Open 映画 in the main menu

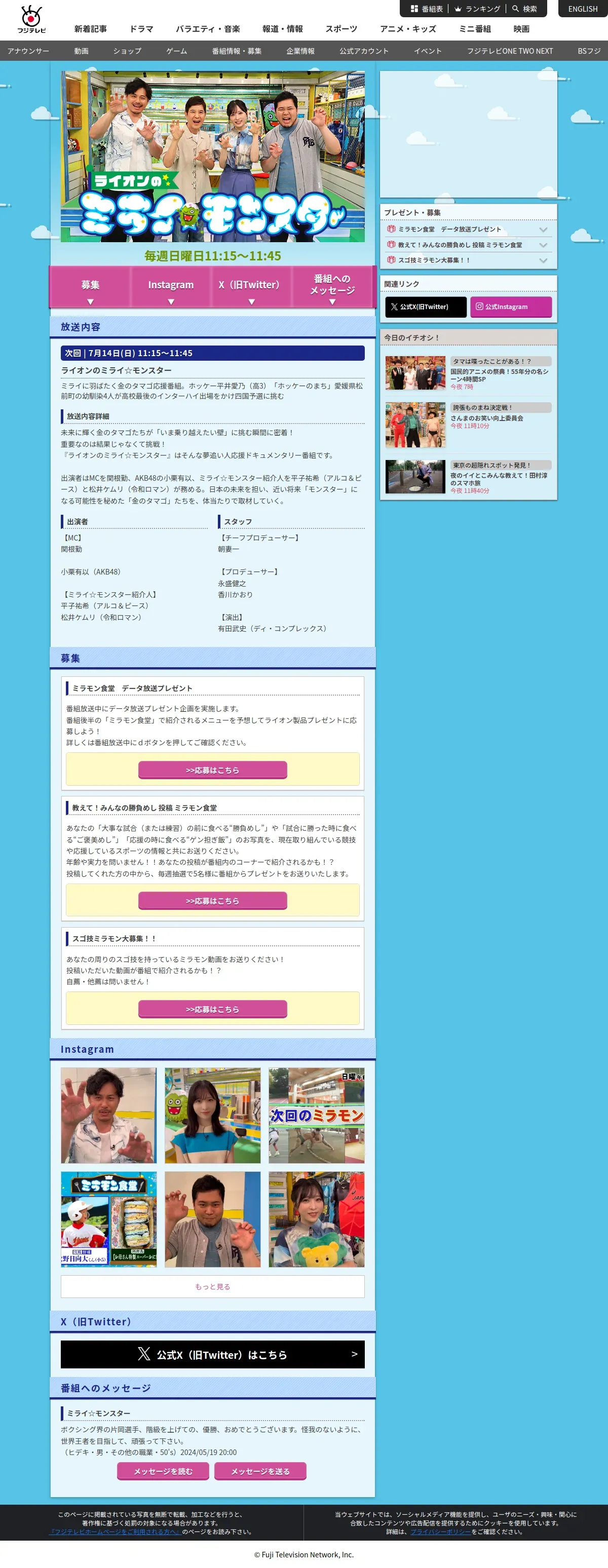tap(521, 28)
